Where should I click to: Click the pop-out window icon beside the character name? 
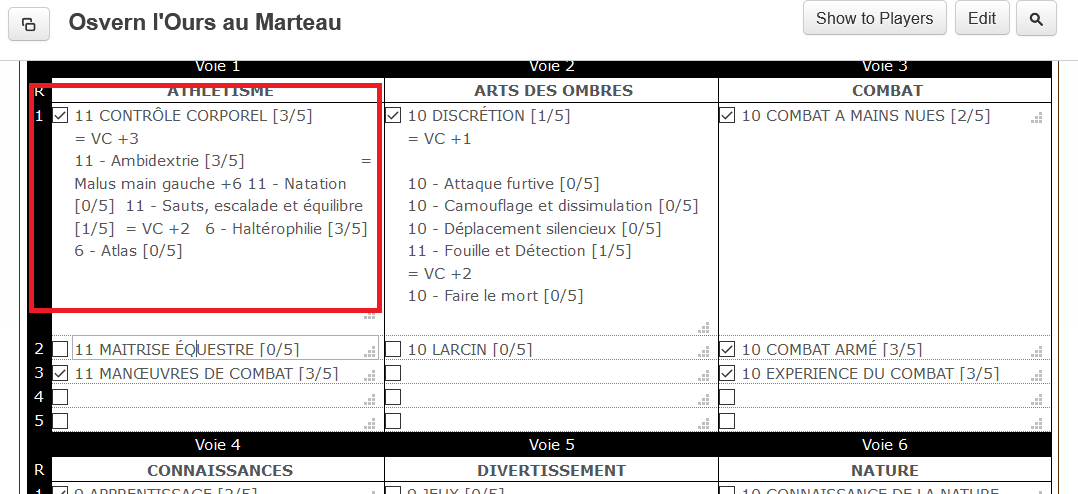pos(29,24)
